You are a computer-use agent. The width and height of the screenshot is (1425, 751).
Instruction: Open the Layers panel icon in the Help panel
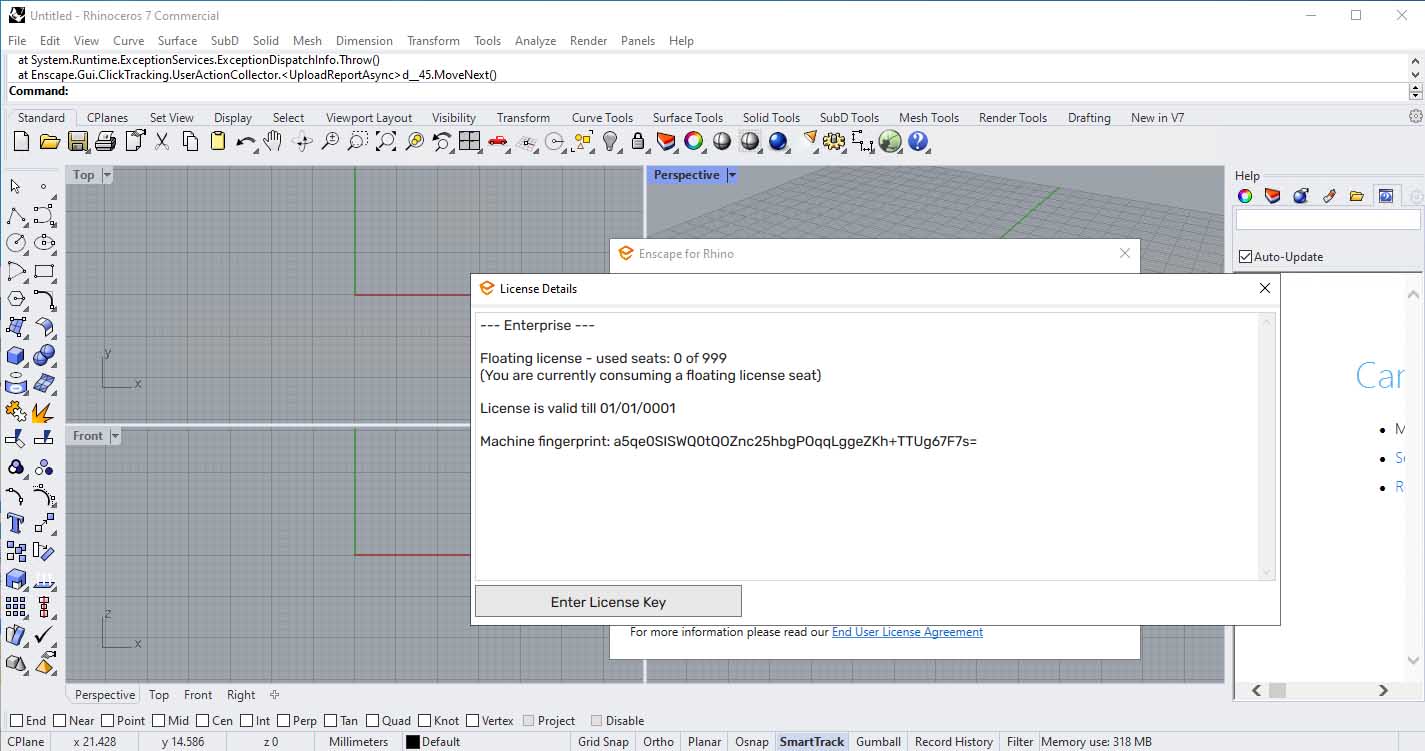[x=1272, y=196]
